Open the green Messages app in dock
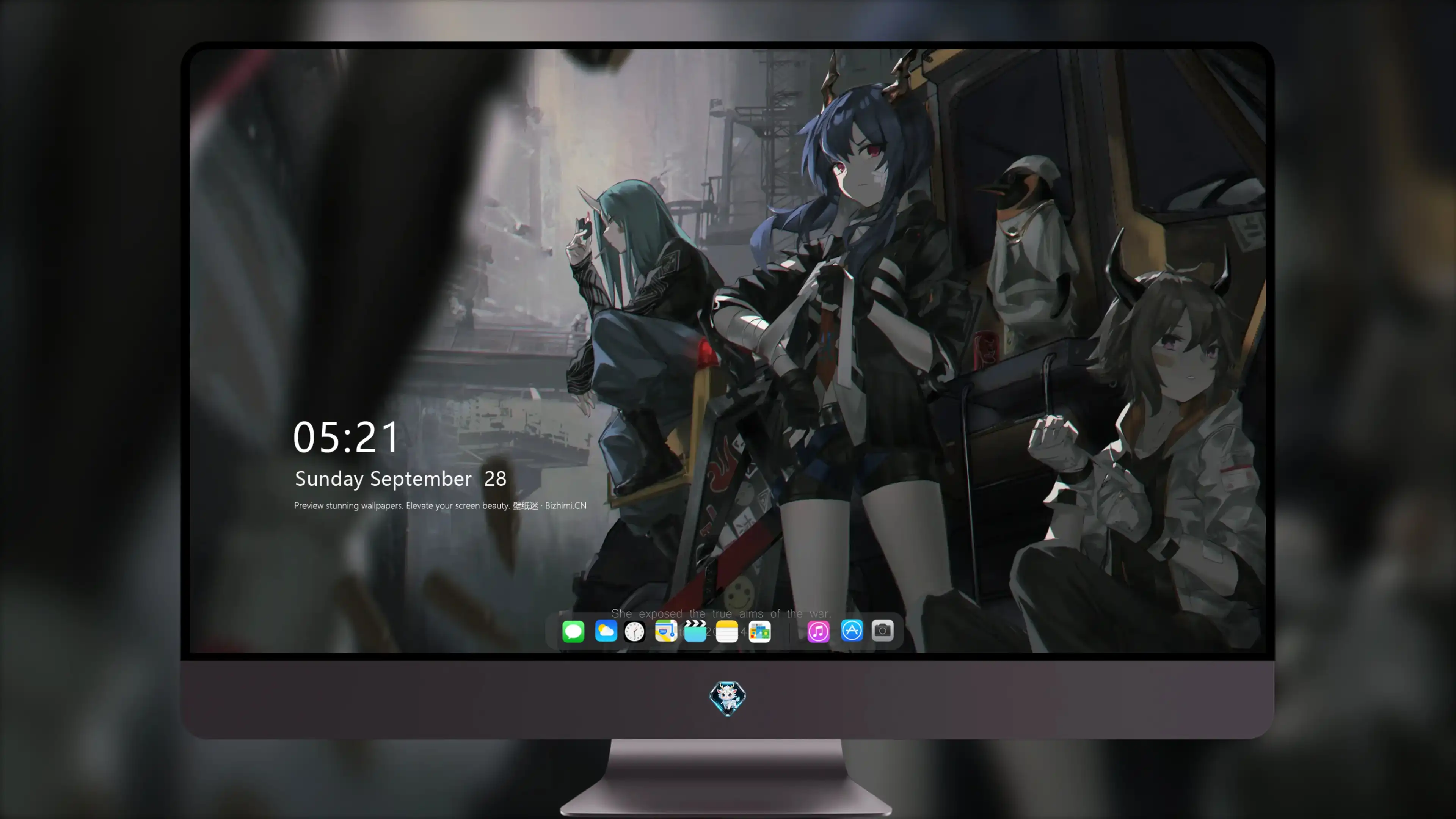1456x819 pixels. 573,631
